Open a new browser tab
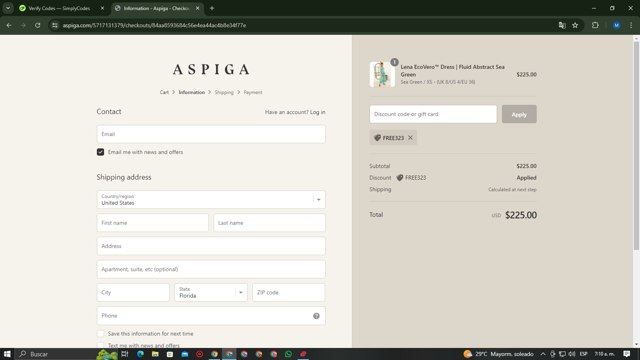This screenshot has height=360, width=640. click(212, 8)
